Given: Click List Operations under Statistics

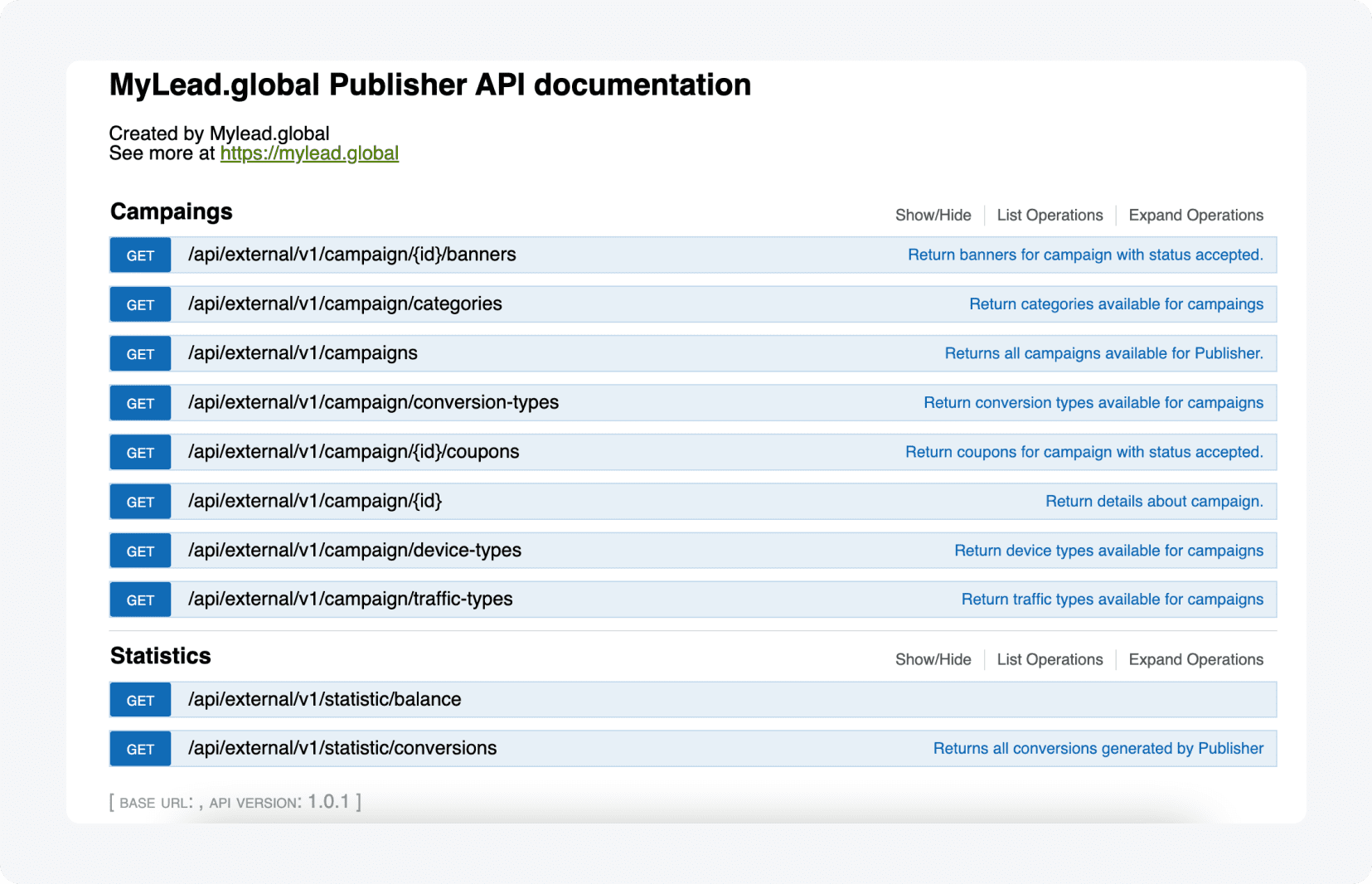Looking at the screenshot, I should pos(1050,659).
